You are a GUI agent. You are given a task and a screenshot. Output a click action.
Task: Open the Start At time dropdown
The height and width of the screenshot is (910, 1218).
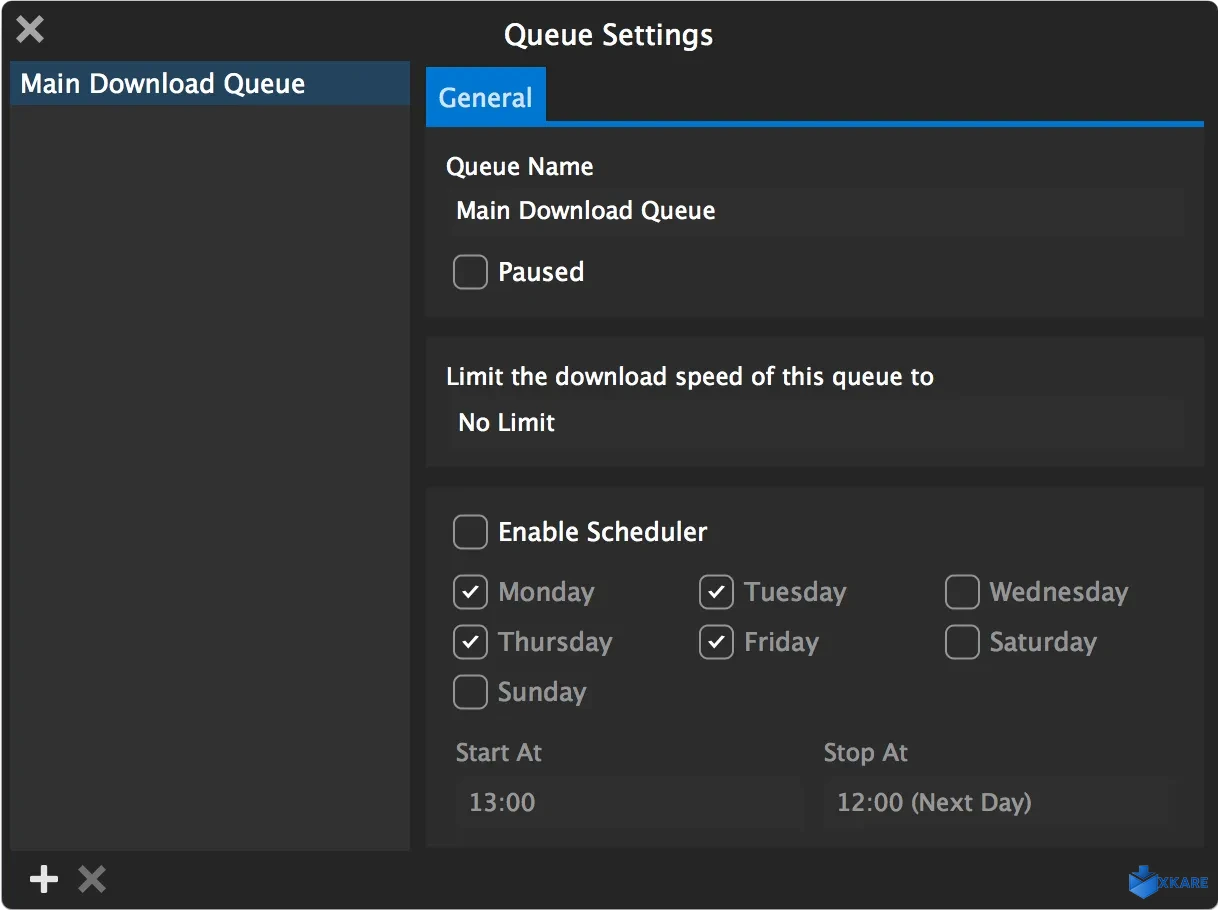pyautogui.click(x=629, y=803)
